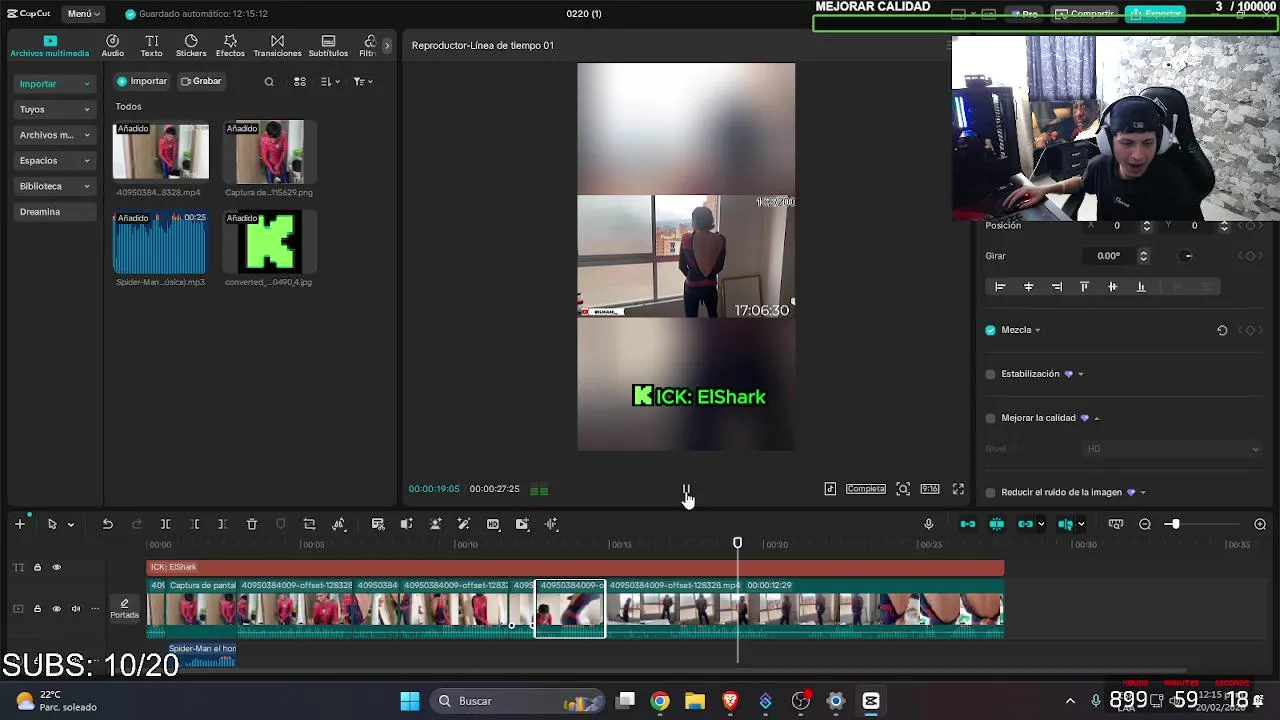Image resolution: width=1280 pixels, height=720 pixels.
Task: Click the Grabar record button
Action: click(201, 82)
